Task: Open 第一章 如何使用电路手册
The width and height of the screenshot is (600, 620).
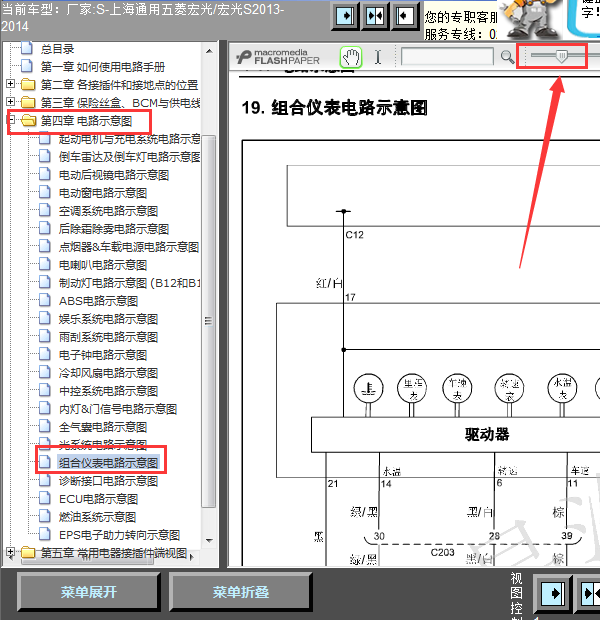Action: [x=103, y=67]
